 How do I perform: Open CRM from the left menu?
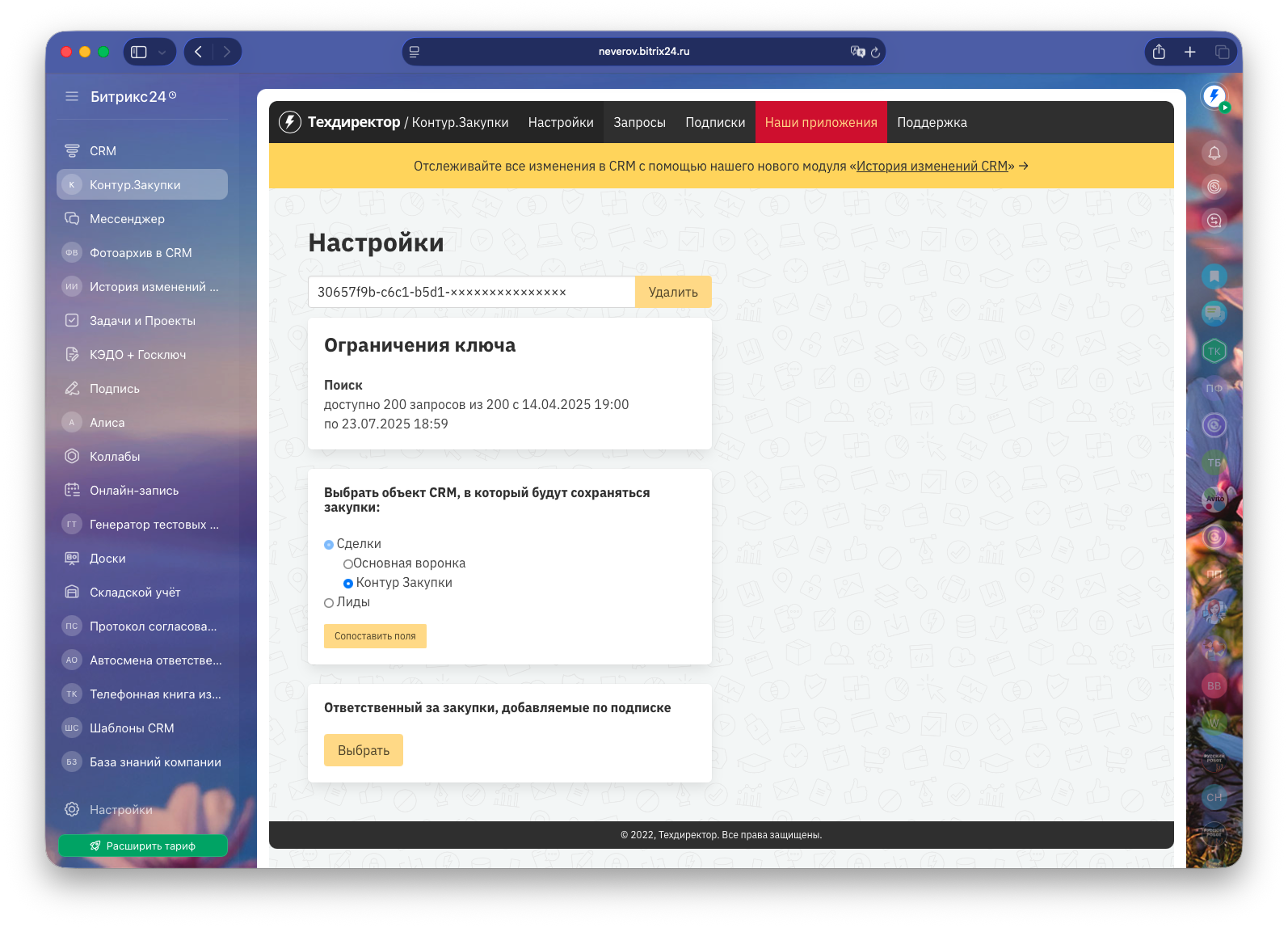click(x=142, y=151)
